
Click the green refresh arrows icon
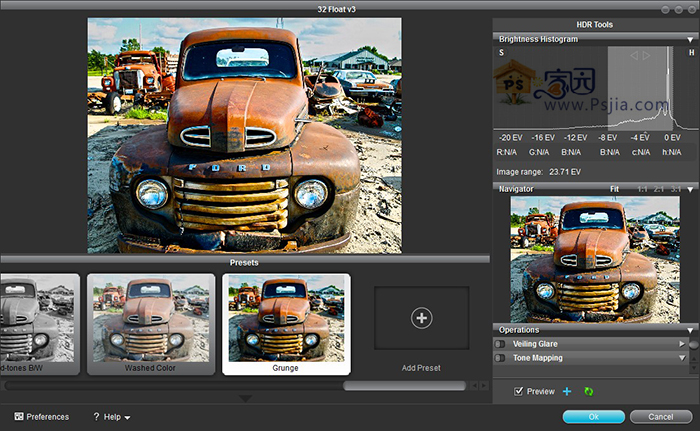tap(589, 392)
